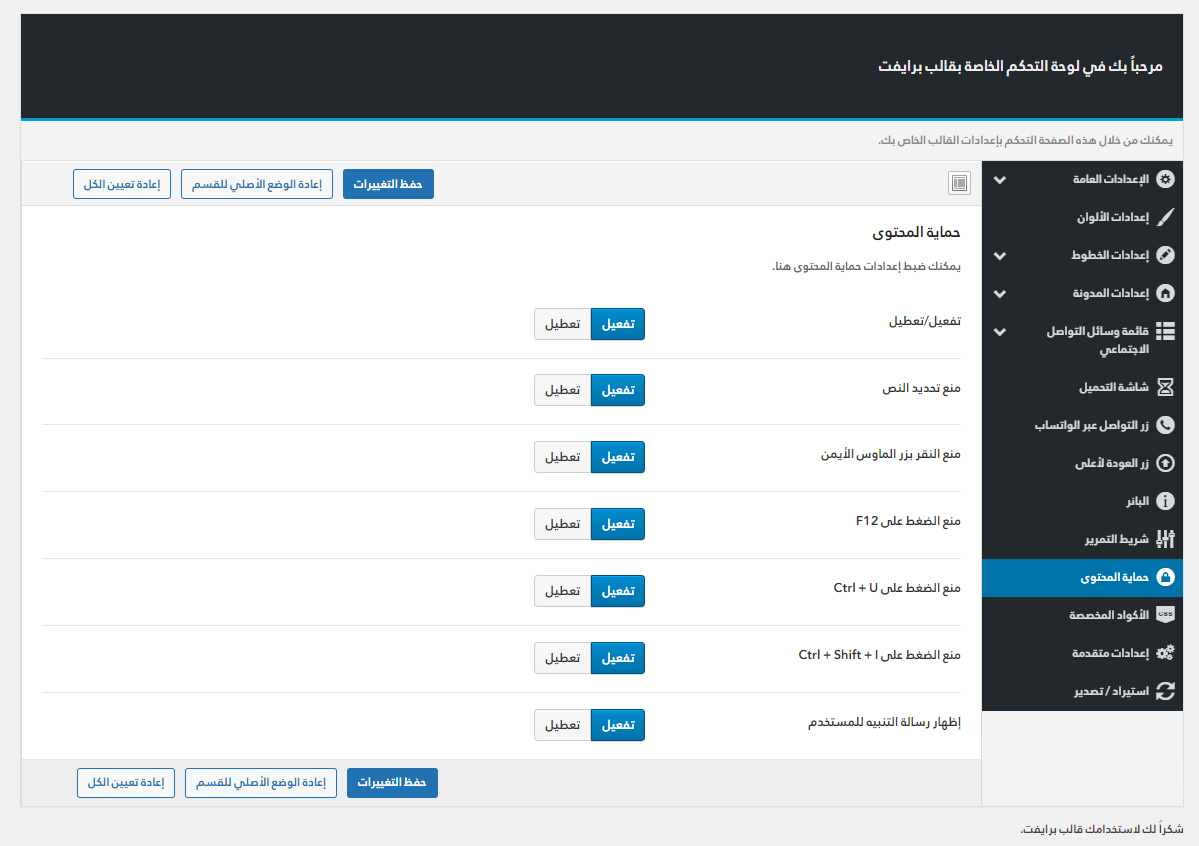This screenshot has height=846, width=1199.
Task: Click the brush icon for إعدادات الألوان
Action: tap(1165, 217)
